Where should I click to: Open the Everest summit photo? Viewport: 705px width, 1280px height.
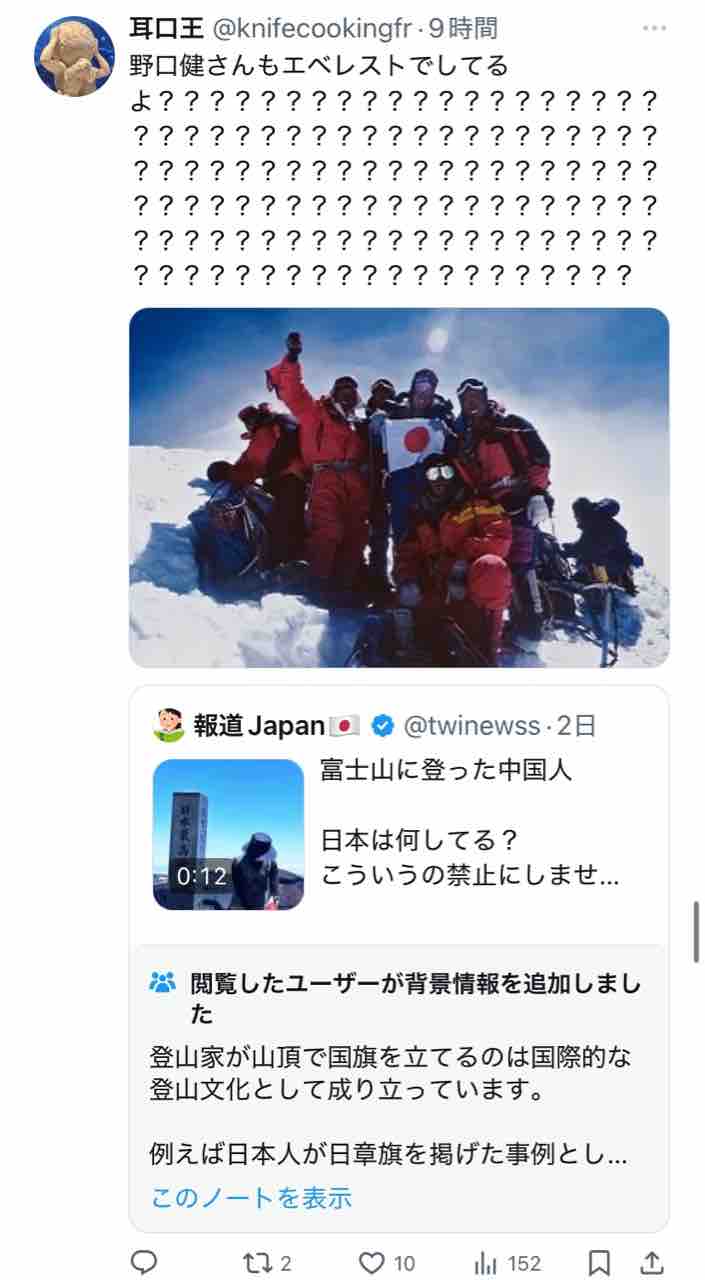click(x=399, y=487)
